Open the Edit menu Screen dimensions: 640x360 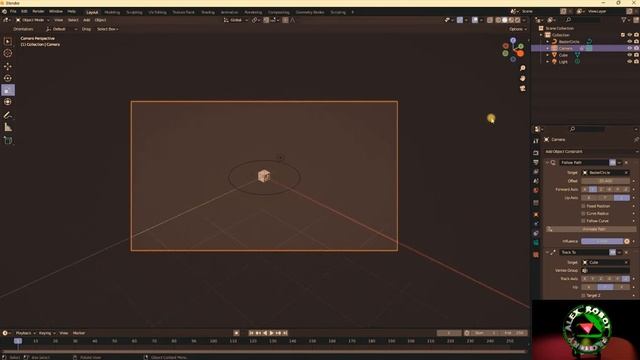[24, 11]
